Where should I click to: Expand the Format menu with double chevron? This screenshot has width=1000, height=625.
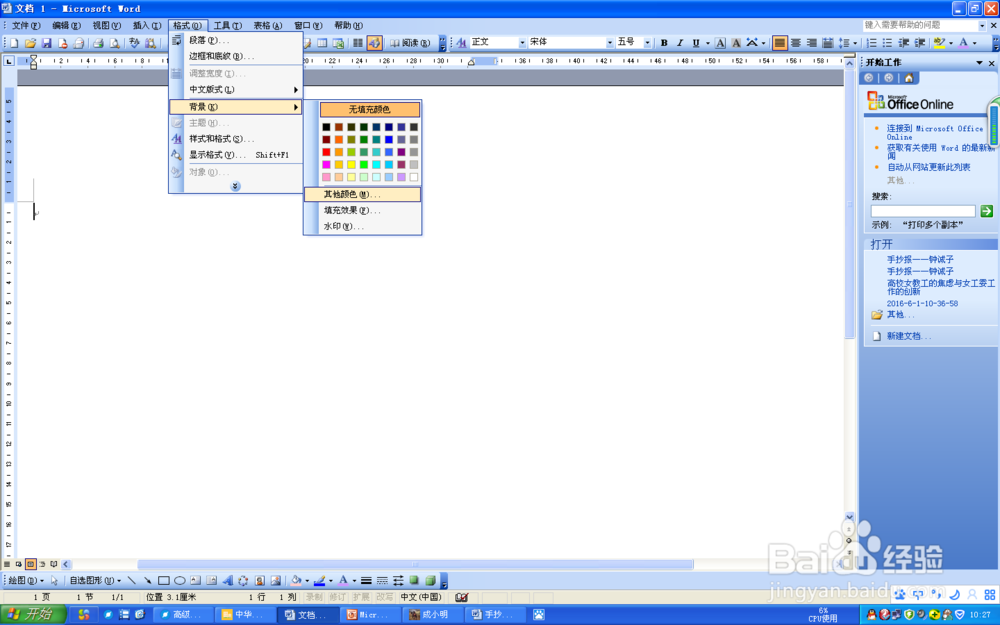tap(235, 186)
